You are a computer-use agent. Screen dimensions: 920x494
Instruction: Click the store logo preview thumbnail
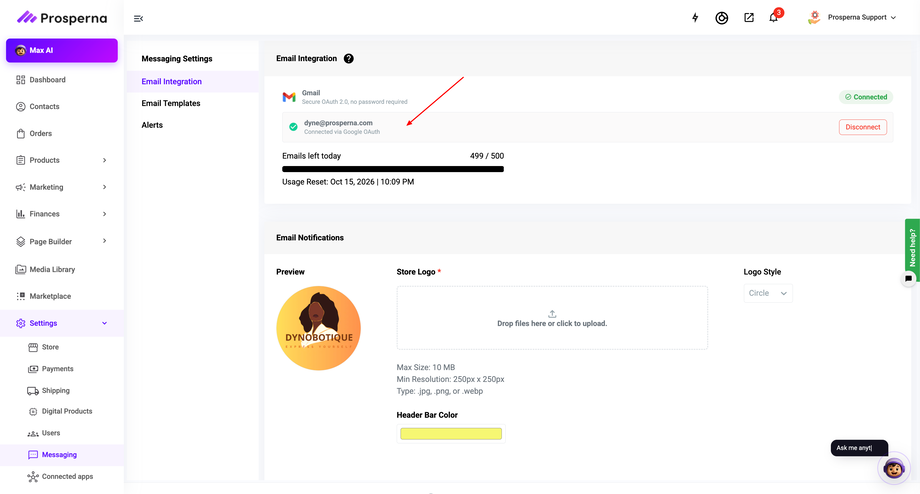click(x=319, y=328)
